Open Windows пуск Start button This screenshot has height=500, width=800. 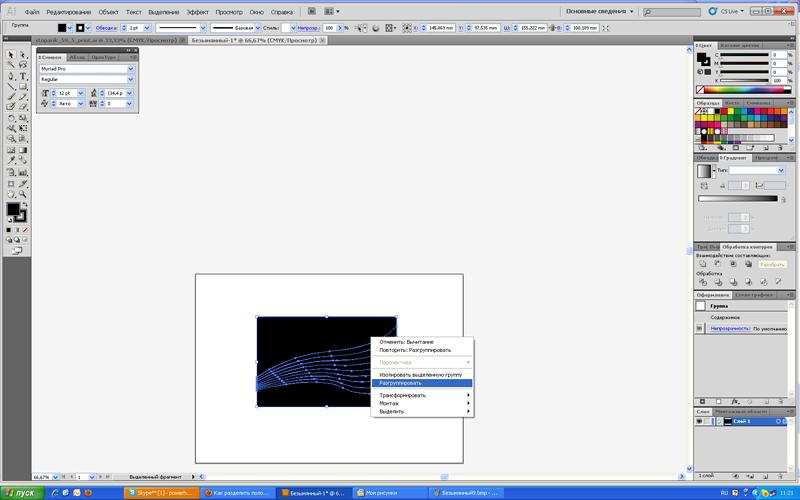tap(22, 493)
